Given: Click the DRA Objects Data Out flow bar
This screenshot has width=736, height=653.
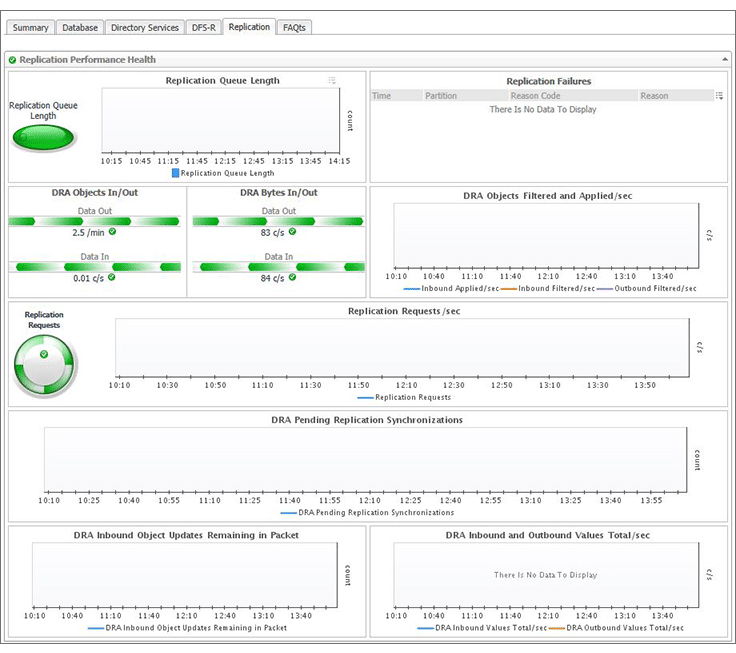Looking at the screenshot, I should pos(94,221).
